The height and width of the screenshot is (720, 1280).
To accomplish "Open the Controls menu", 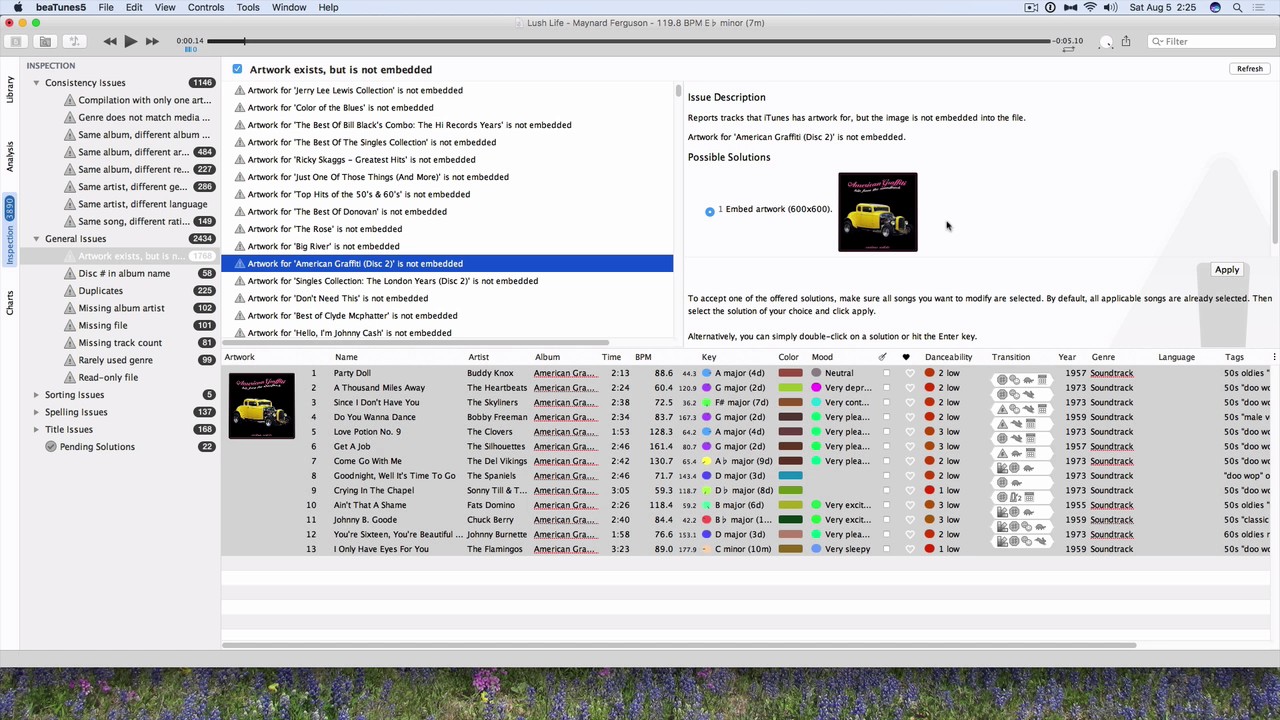I will (206, 7).
